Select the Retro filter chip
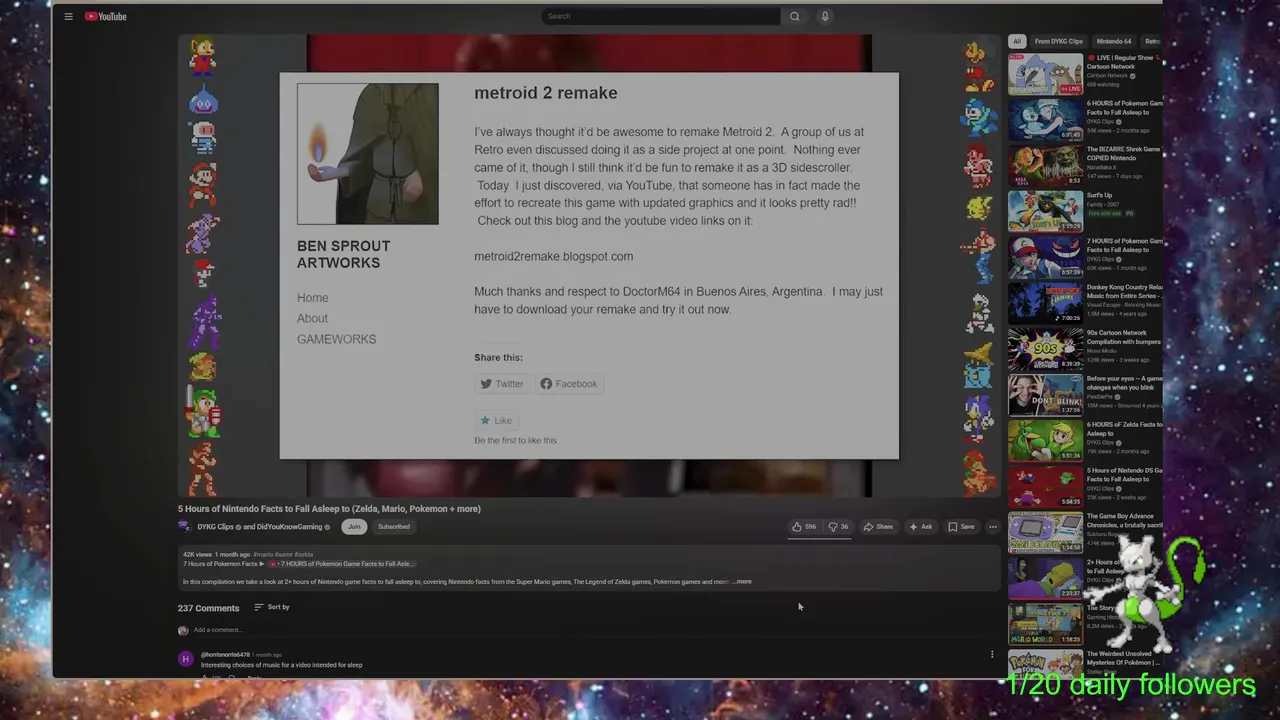The height and width of the screenshot is (720, 1280). 1151,42
